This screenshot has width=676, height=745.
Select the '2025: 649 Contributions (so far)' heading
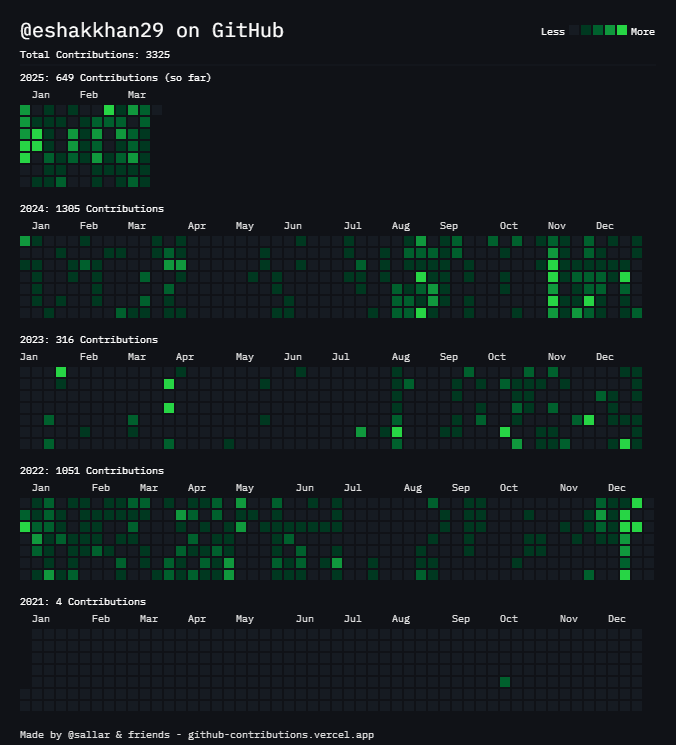click(115, 78)
